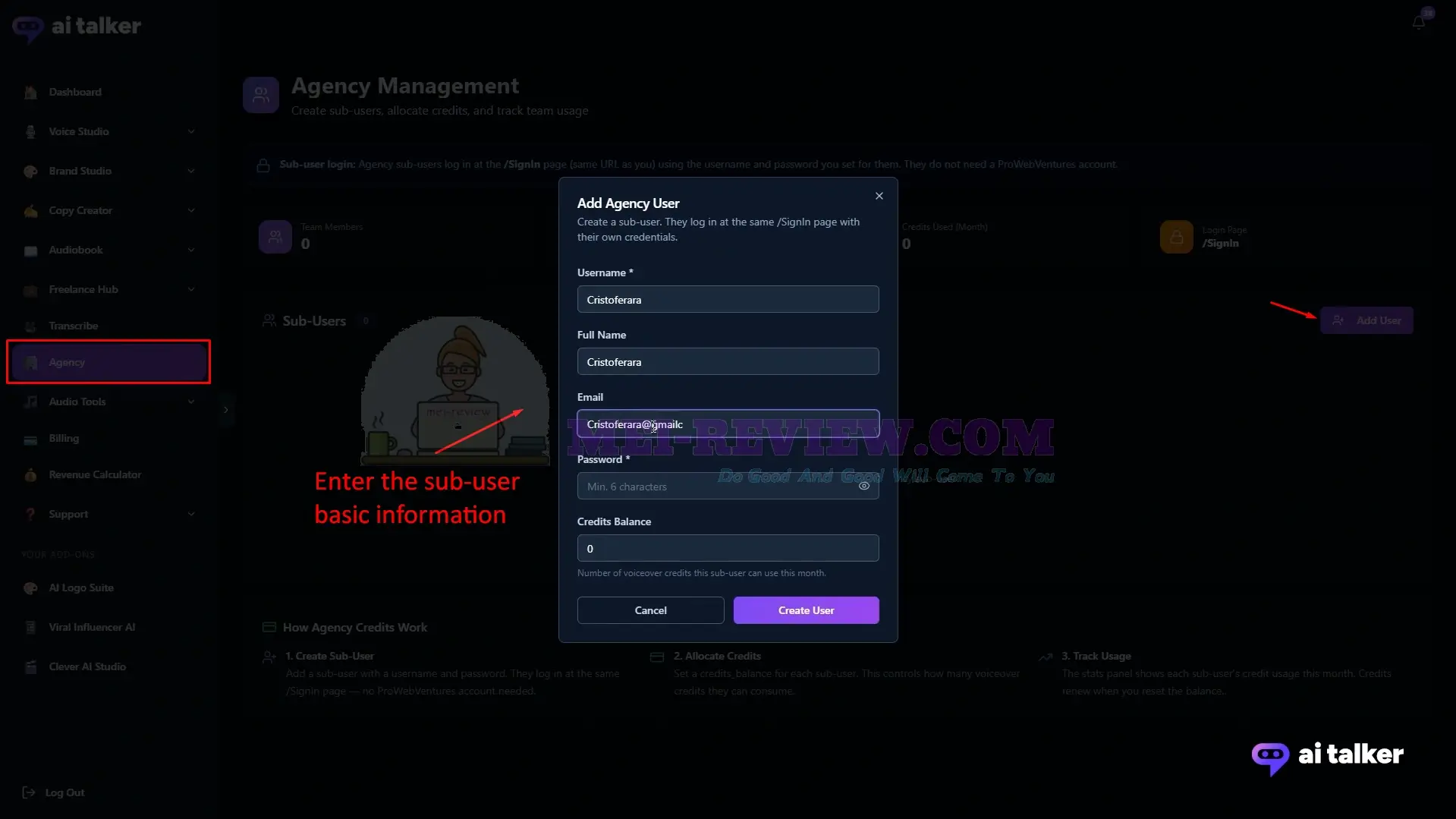Expand the Audio Tools chevron
The width and height of the screenshot is (1456, 819).
pos(190,402)
